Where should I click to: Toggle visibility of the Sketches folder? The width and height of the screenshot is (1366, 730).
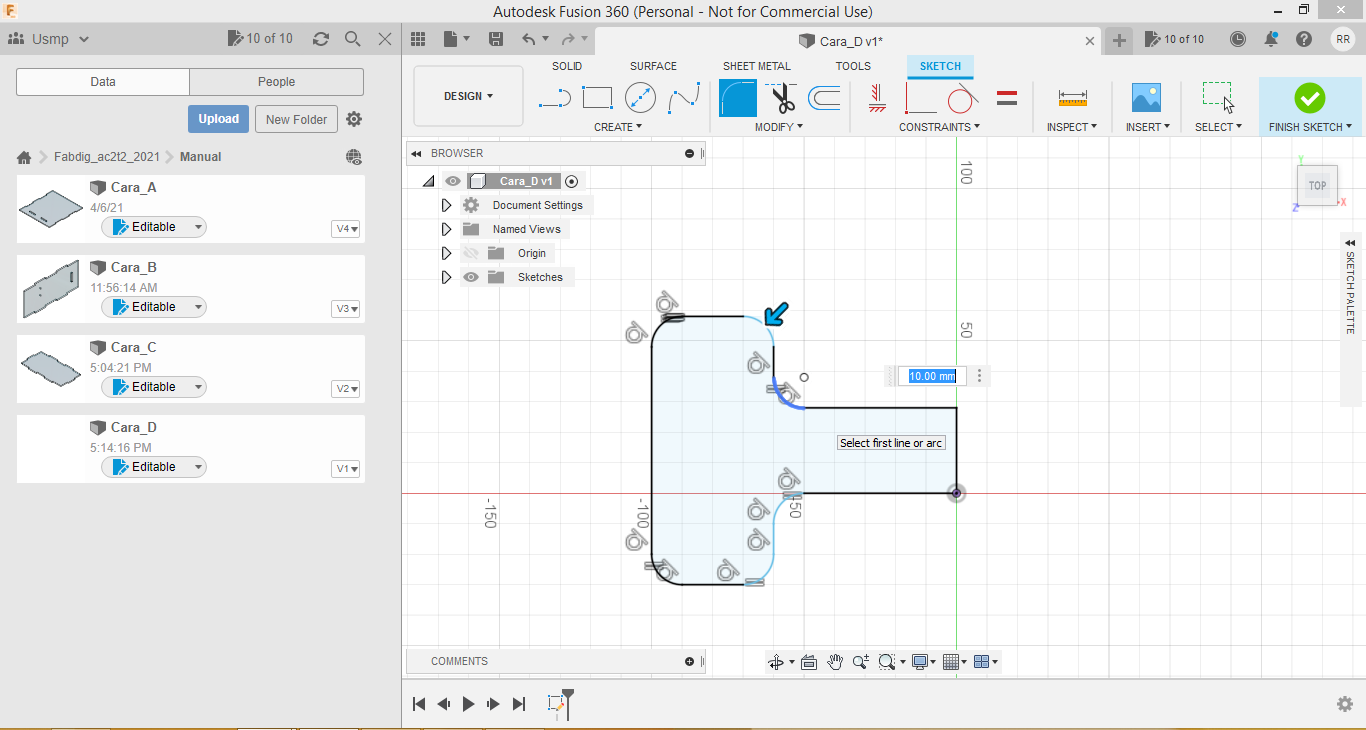[471, 277]
